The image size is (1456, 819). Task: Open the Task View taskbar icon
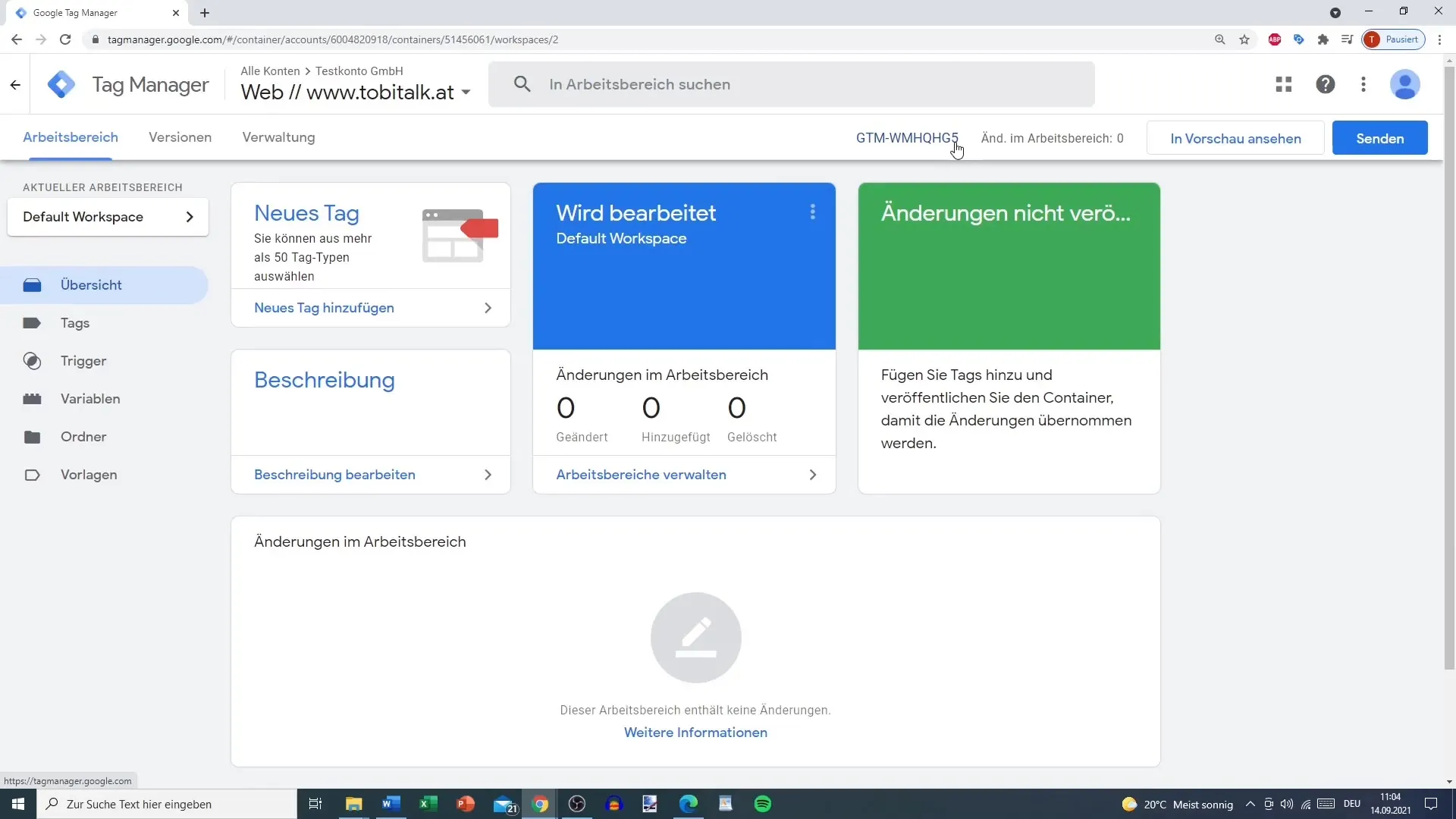click(x=315, y=804)
